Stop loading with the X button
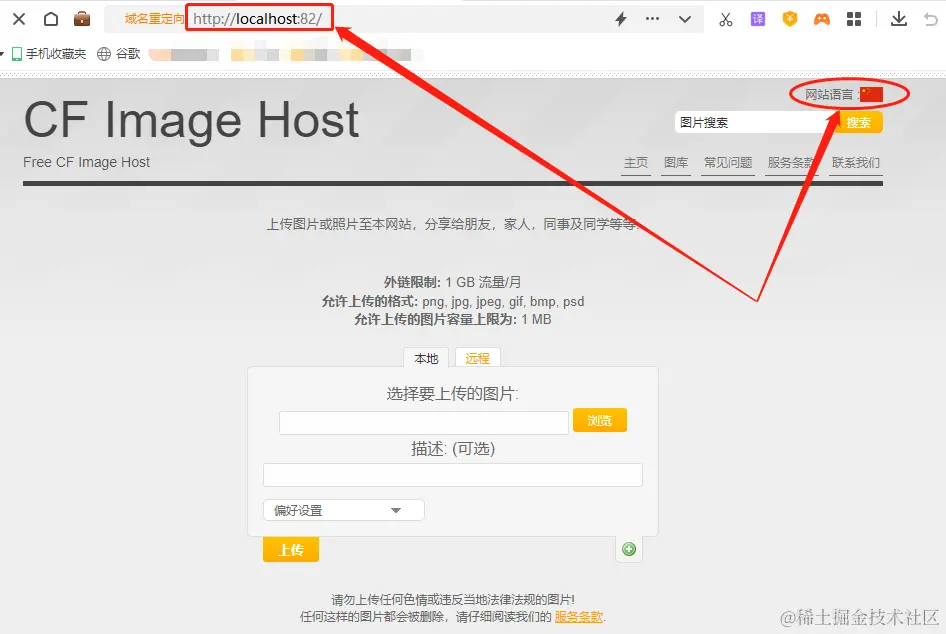 click(x=19, y=19)
